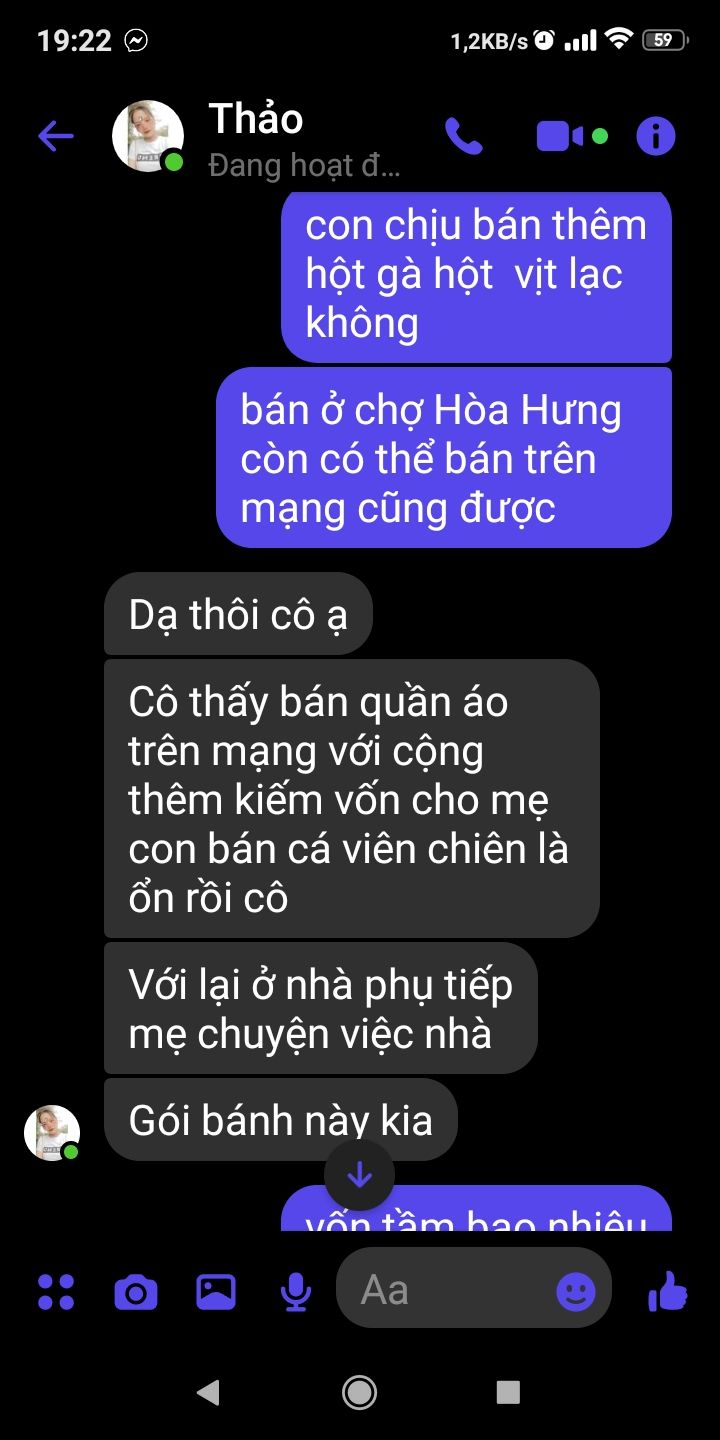Tap the Android back triangle button

point(208,1391)
